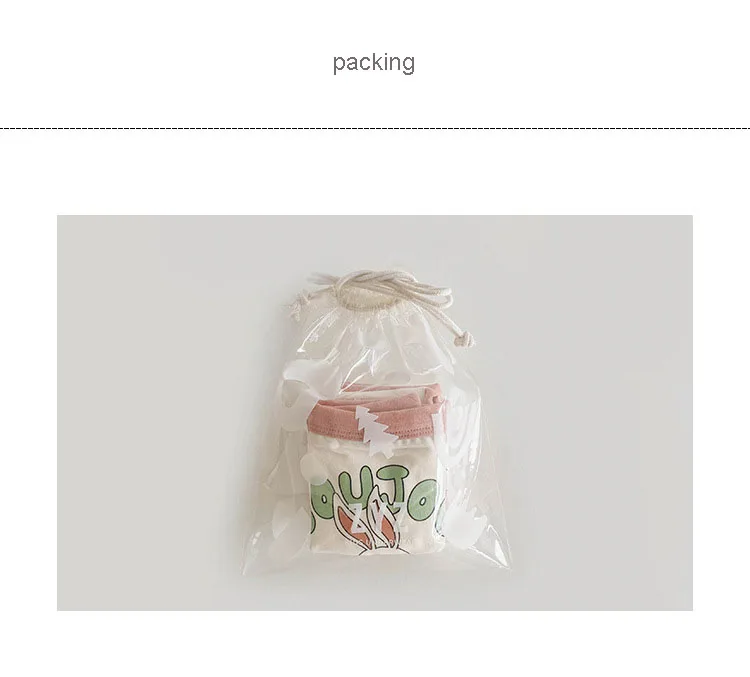Image resolution: width=750 pixels, height=677 pixels.
Task: Click the "packing" heading text
Action: point(374,63)
